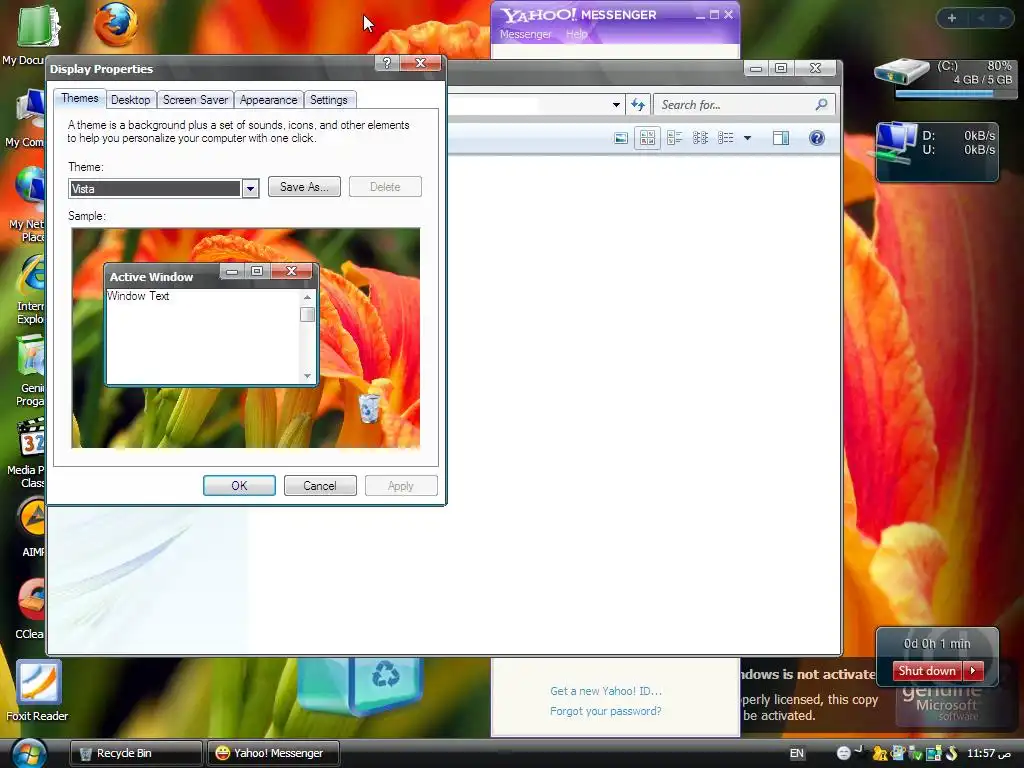Select icons view in Explorer toolbar
Screen dimensions: 1024x768
(700, 138)
